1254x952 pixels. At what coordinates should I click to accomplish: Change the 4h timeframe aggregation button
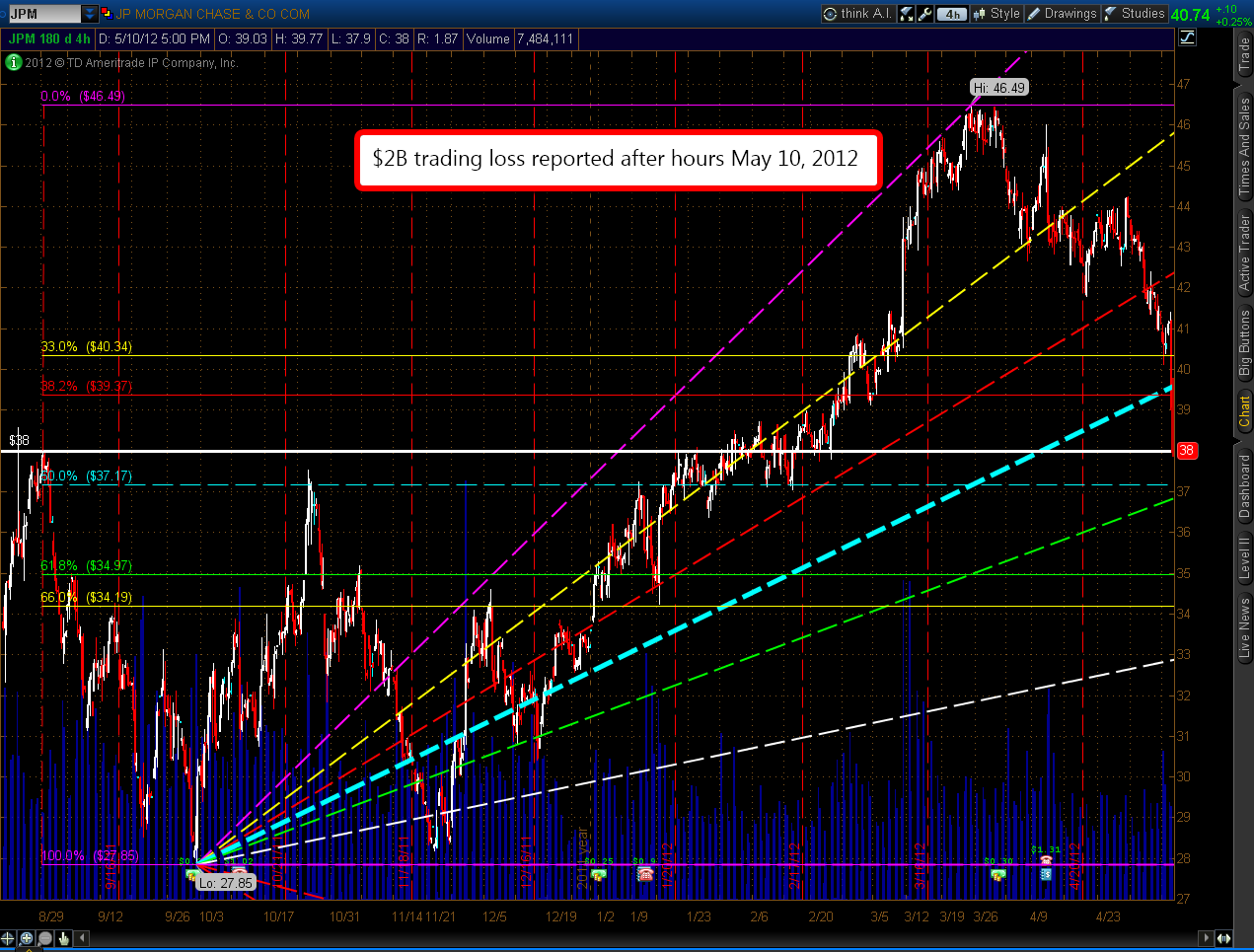coord(952,14)
